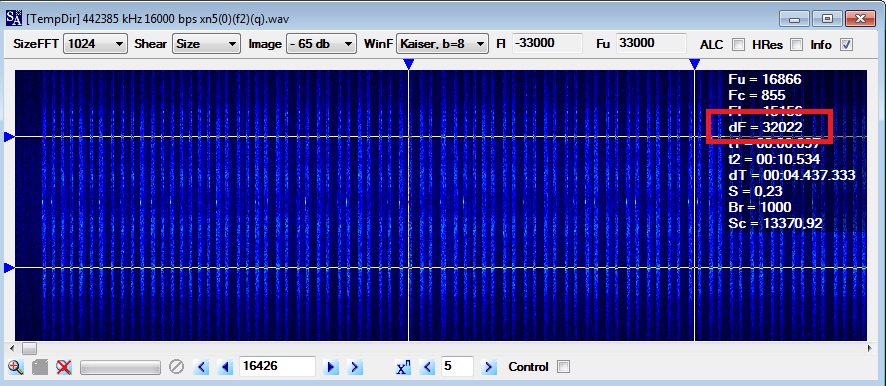
Task: Click the first top time marker triangle
Action: coord(409,64)
